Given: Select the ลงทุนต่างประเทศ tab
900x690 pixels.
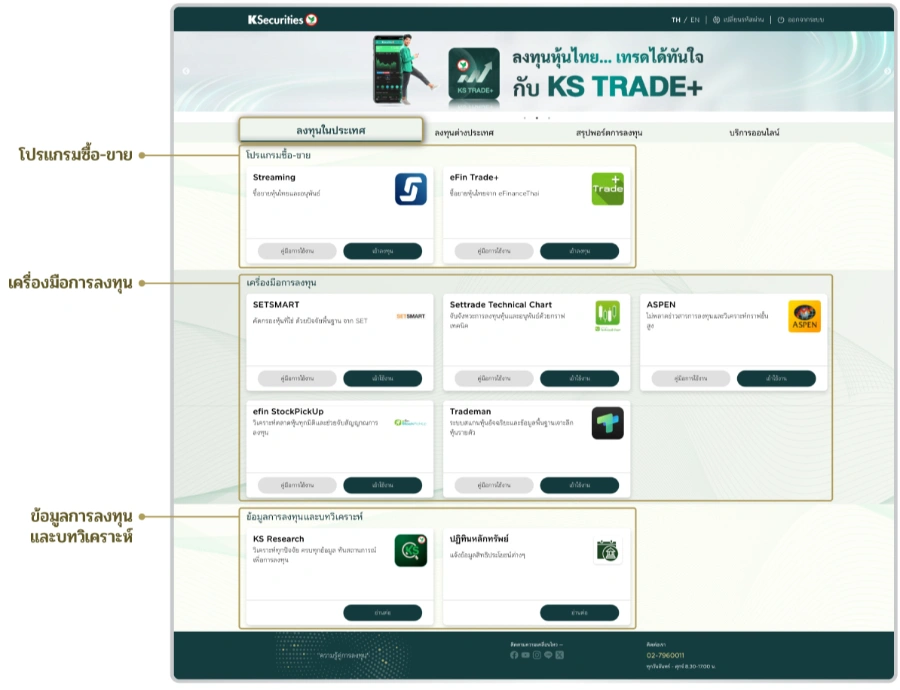Looking at the screenshot, I should click(x=464, y=132).
